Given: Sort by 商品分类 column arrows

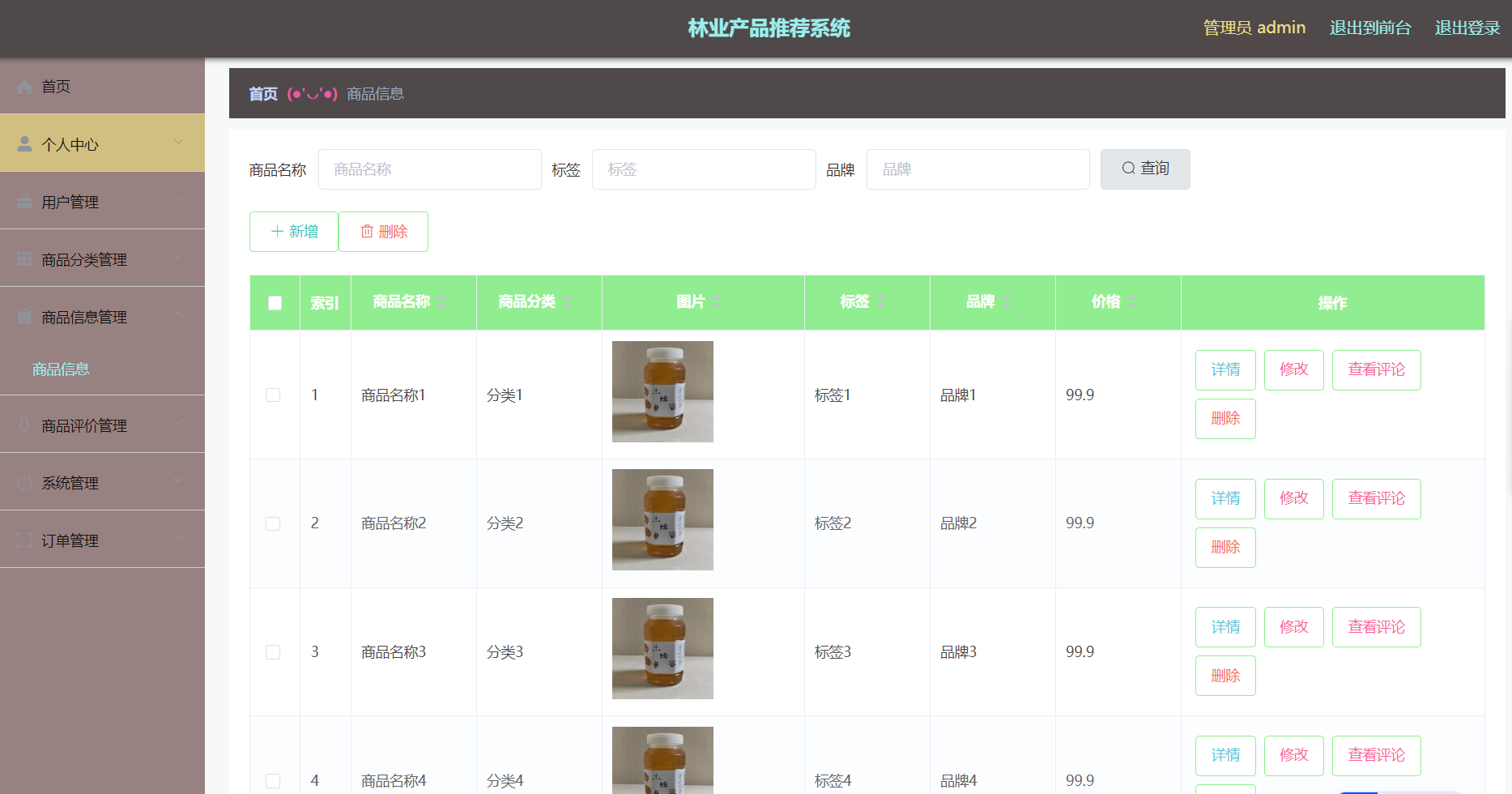Looking at the screenshot, I should (x=568, y=301).
